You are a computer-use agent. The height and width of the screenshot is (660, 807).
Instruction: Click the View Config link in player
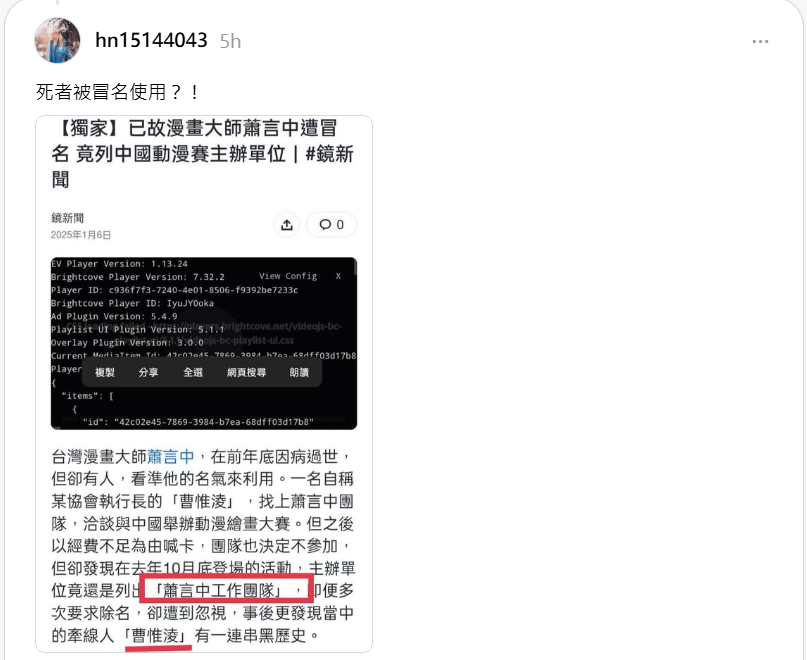288,276
